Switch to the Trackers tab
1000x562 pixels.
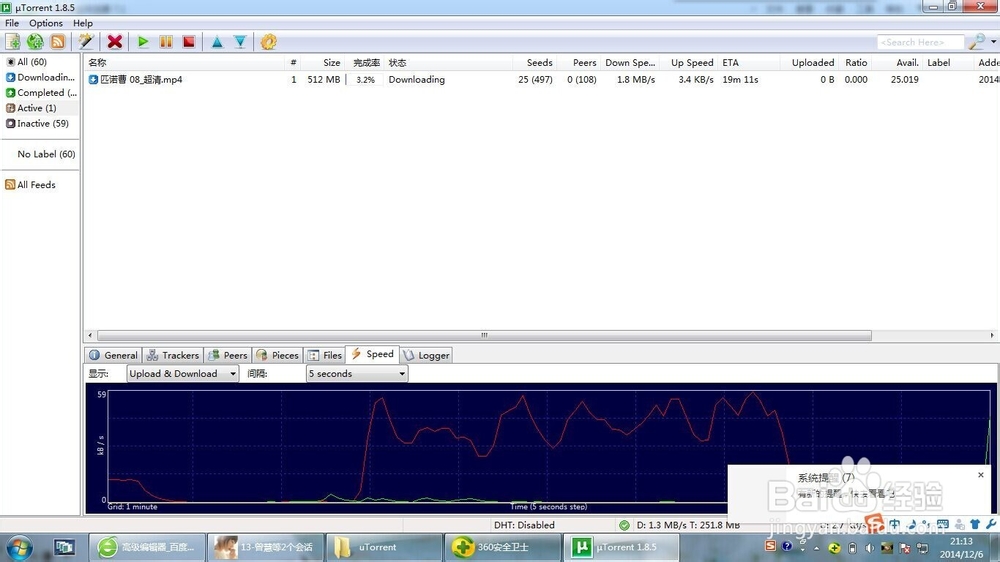coord(173,355)
